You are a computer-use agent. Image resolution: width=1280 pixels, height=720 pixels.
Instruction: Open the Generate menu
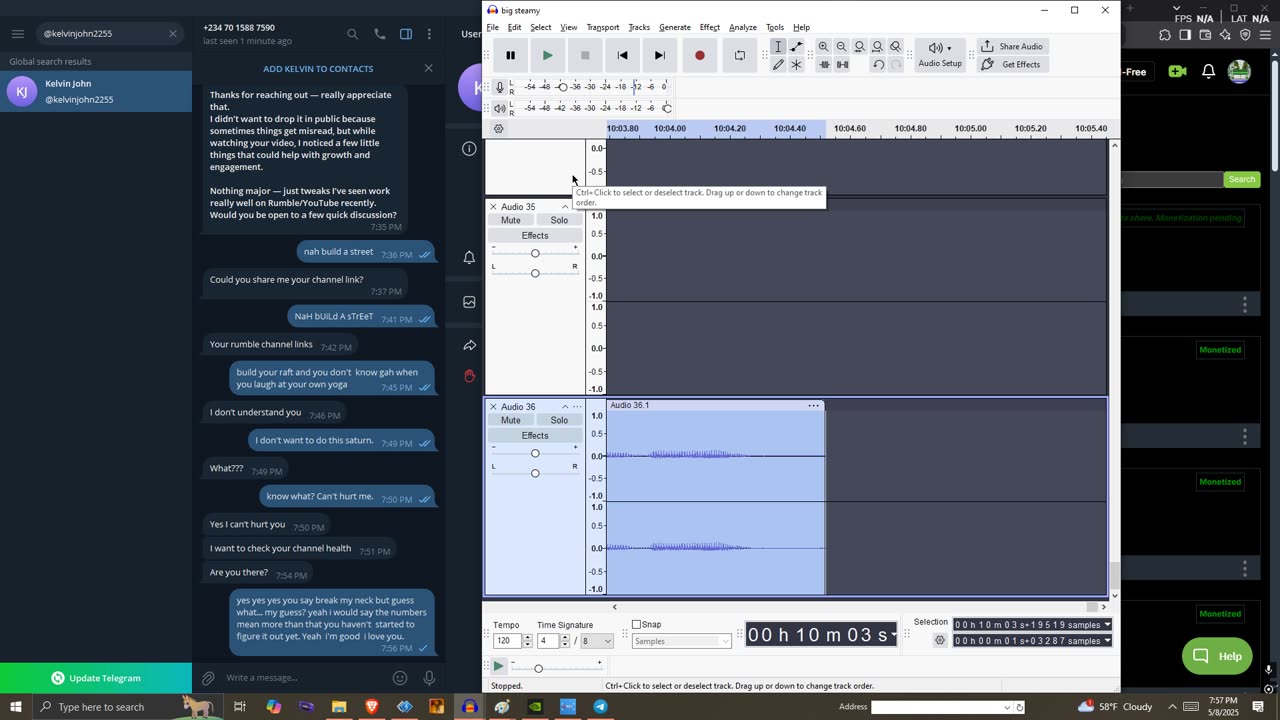(x=675, y=27)
